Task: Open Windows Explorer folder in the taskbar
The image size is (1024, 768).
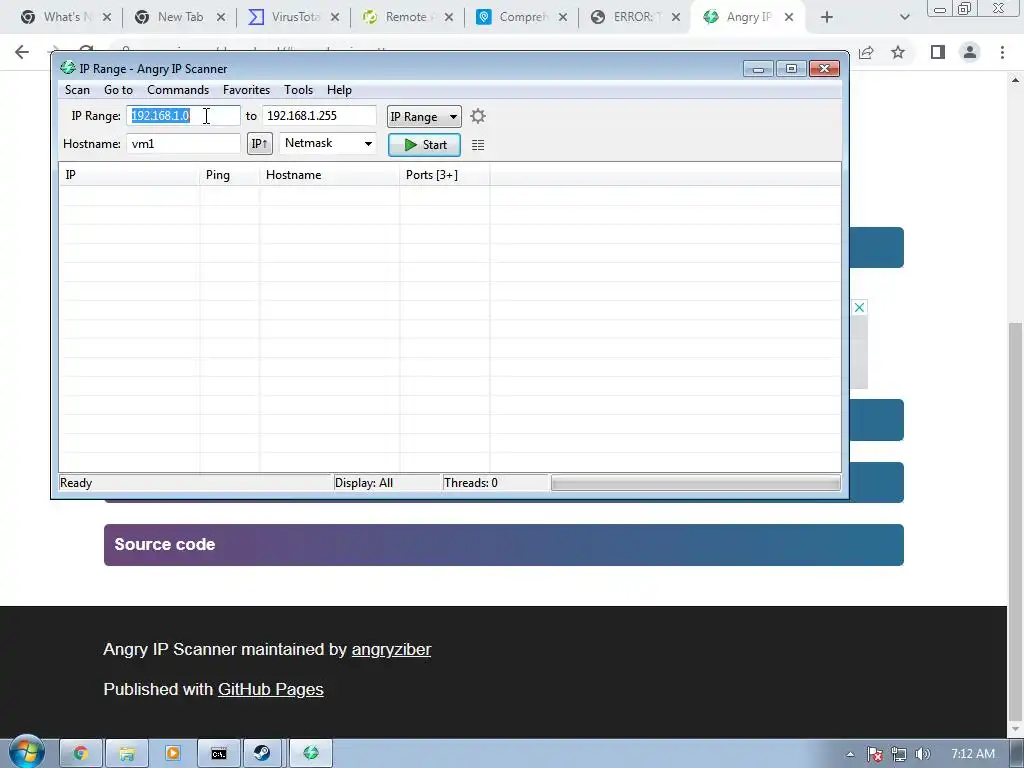Action: 127,754
